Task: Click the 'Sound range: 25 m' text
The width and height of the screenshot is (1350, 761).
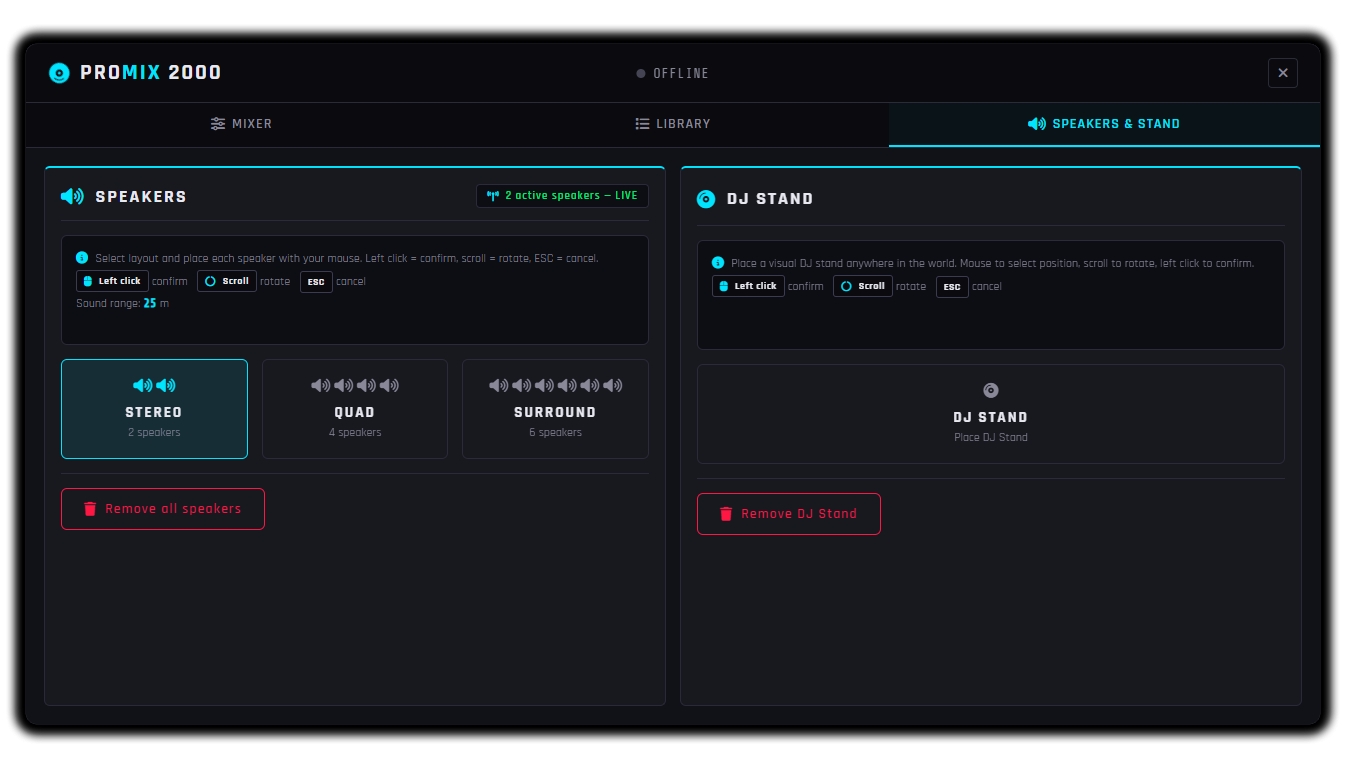Action: [123, 303]
